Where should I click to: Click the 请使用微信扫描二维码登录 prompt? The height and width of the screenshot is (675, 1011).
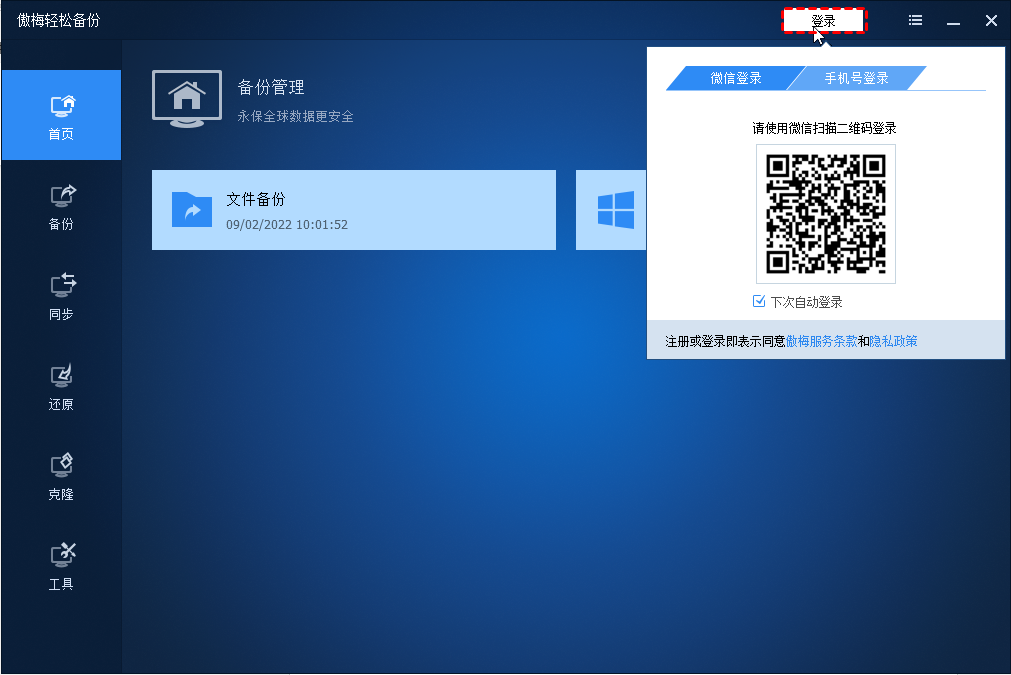pos(825,128)
